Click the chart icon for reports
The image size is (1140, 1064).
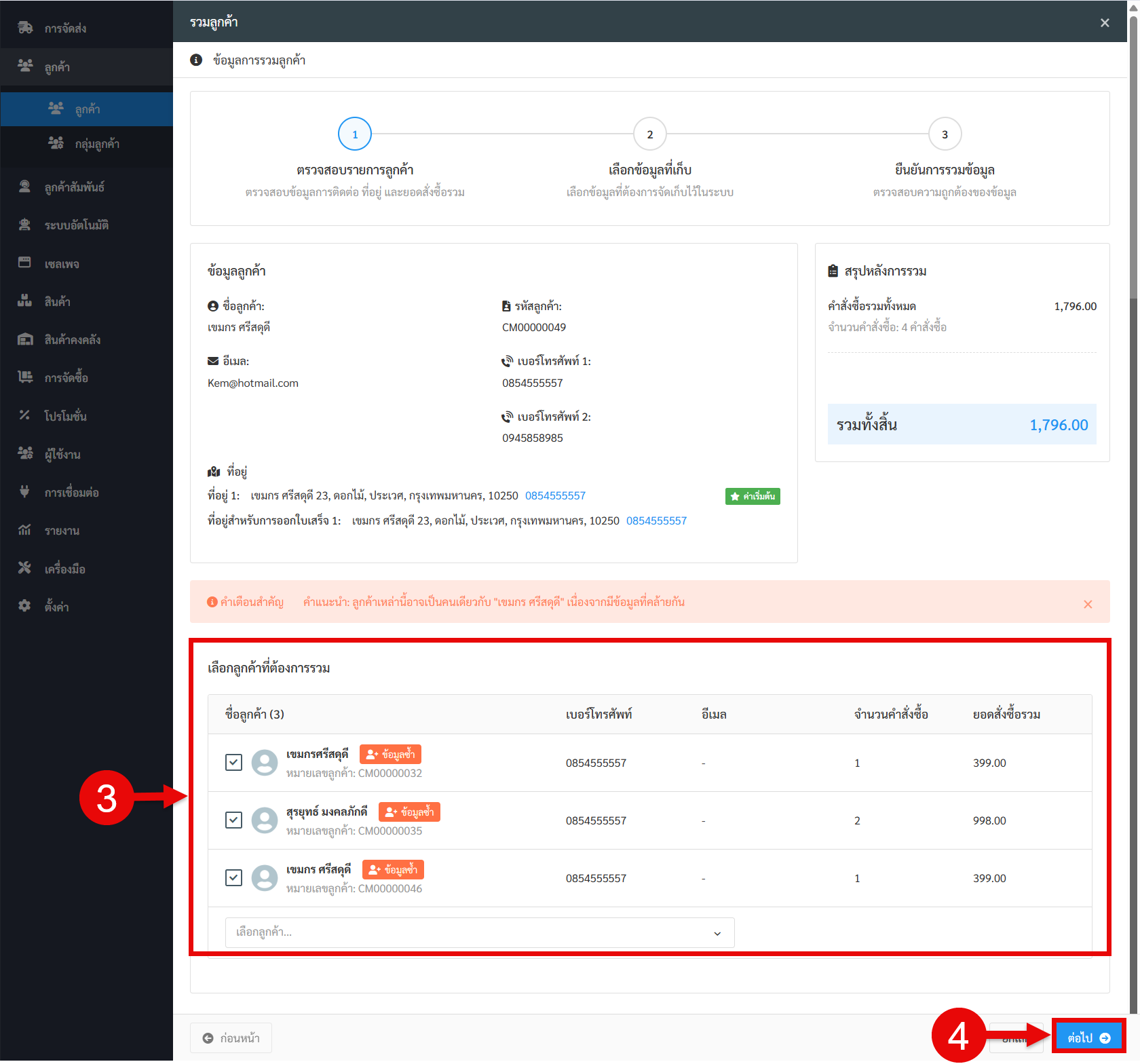pos(25,530)
